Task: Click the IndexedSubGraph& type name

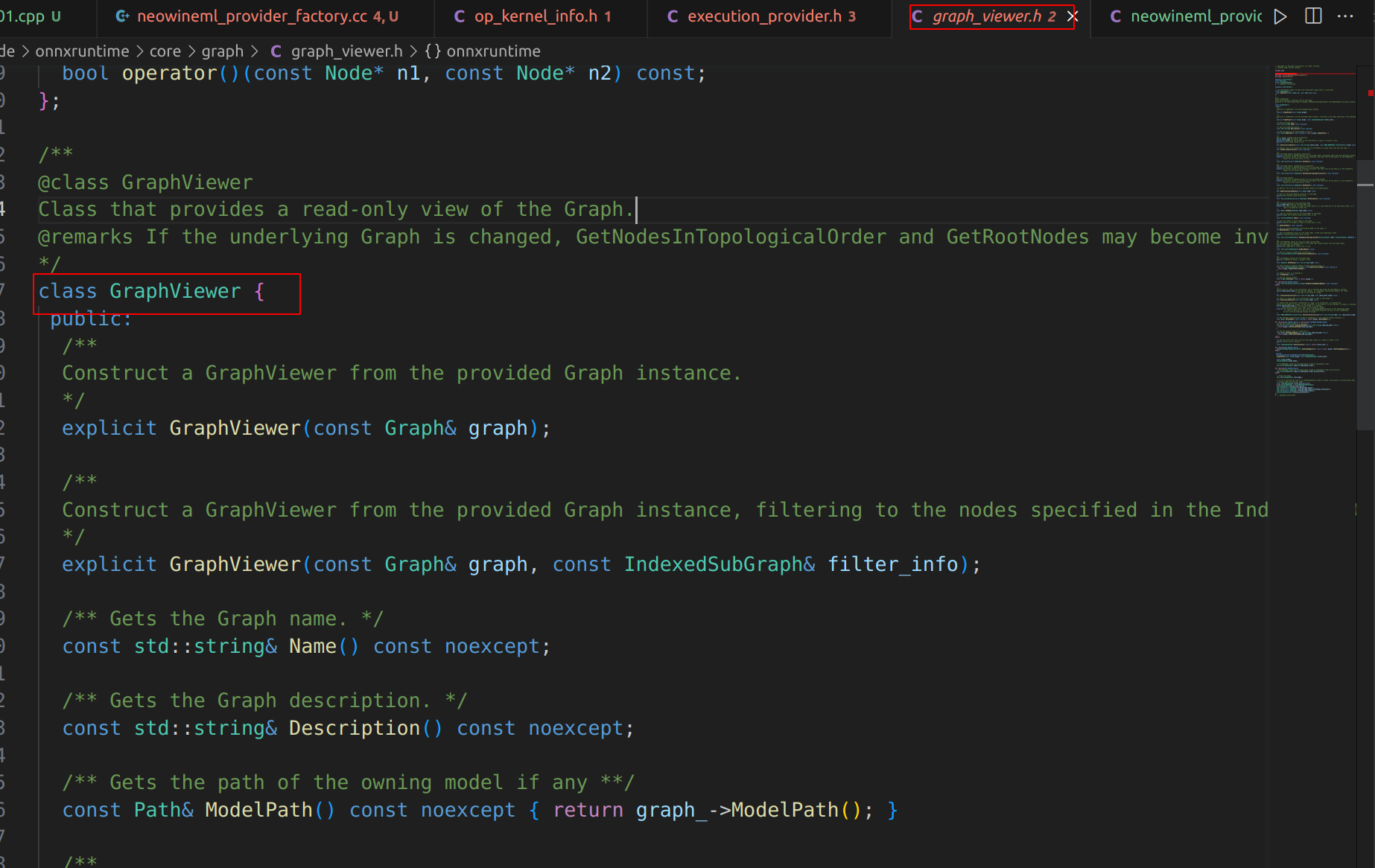Action: click(x=720, y=565)
